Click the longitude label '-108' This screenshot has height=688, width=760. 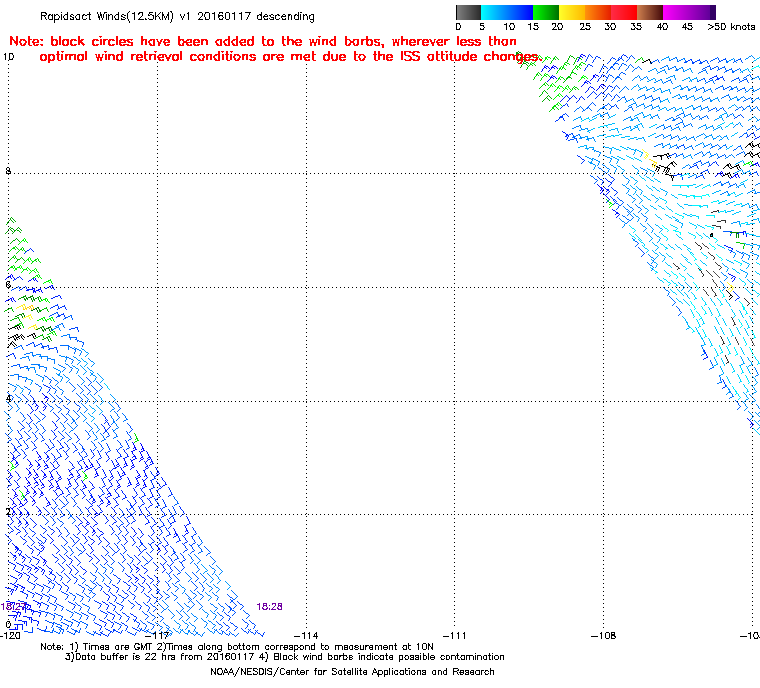click(603, 636)
